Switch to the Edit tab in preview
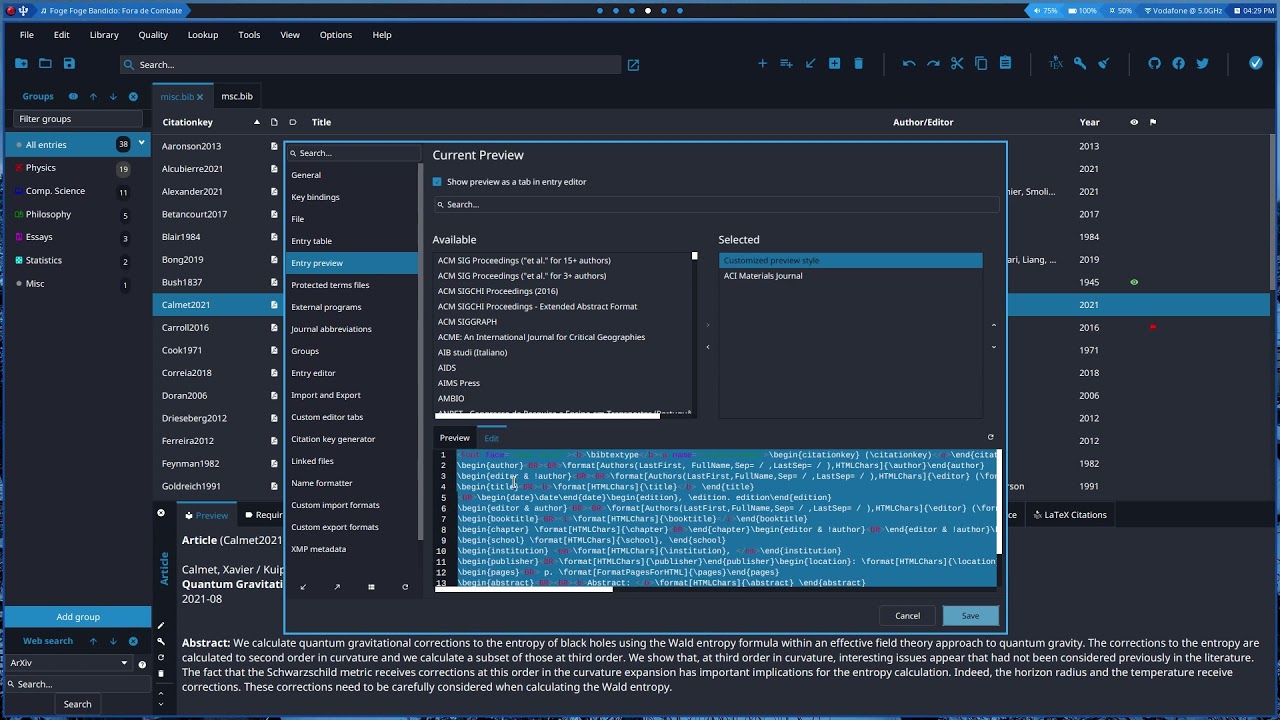The height and width of the screenshot is (720, 1280). click(x=491, y=438)
